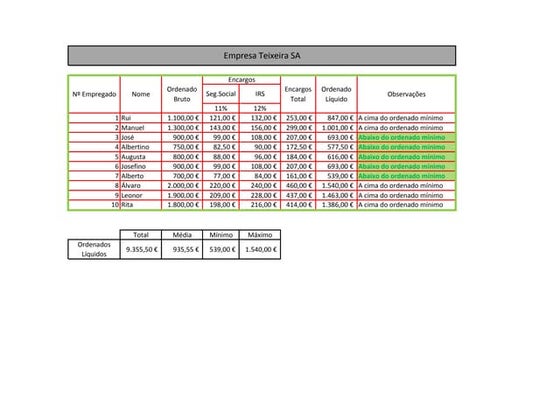Screen dimensions: 560x396
Task: Click the 'Observações' column header
Action: tap(406, 94)
